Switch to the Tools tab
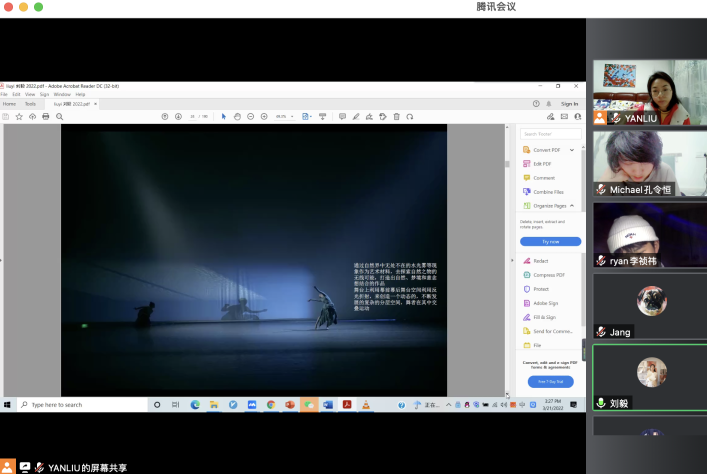The height and width of the screenshot is (474, 707). [30, 104]
